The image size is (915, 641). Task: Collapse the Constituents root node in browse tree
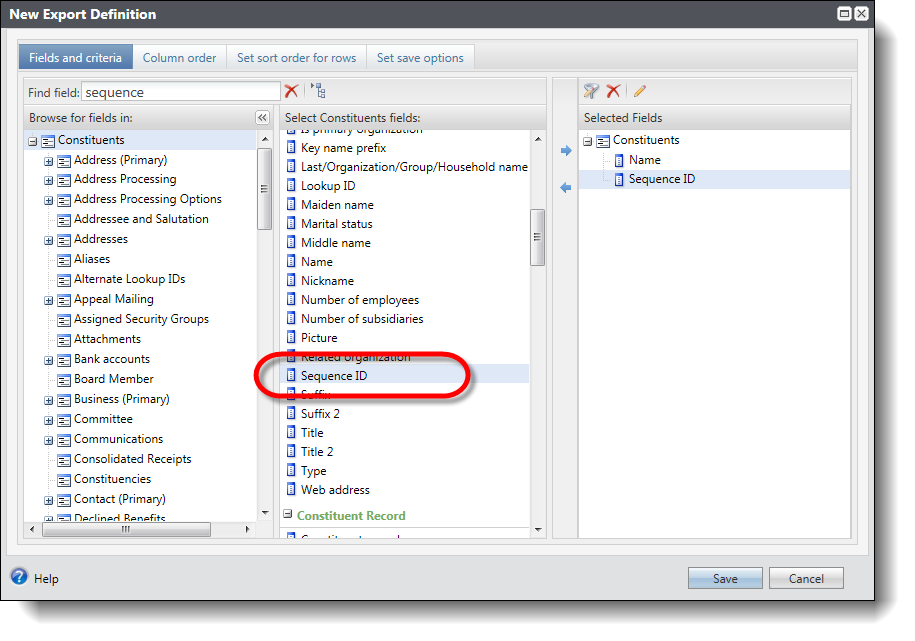tap(33, 141)
